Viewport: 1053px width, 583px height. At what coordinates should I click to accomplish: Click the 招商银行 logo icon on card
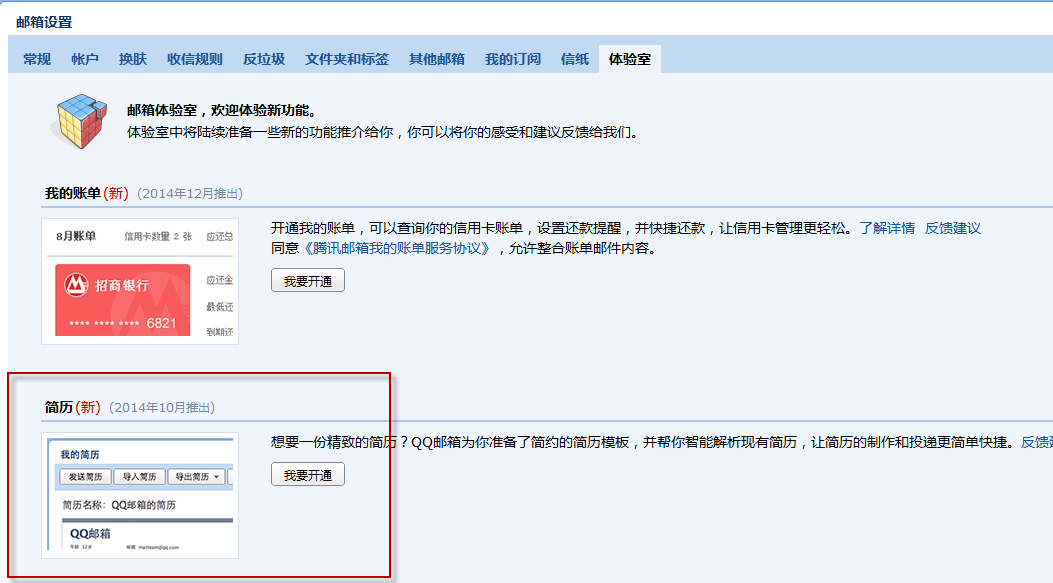(76, 285)
